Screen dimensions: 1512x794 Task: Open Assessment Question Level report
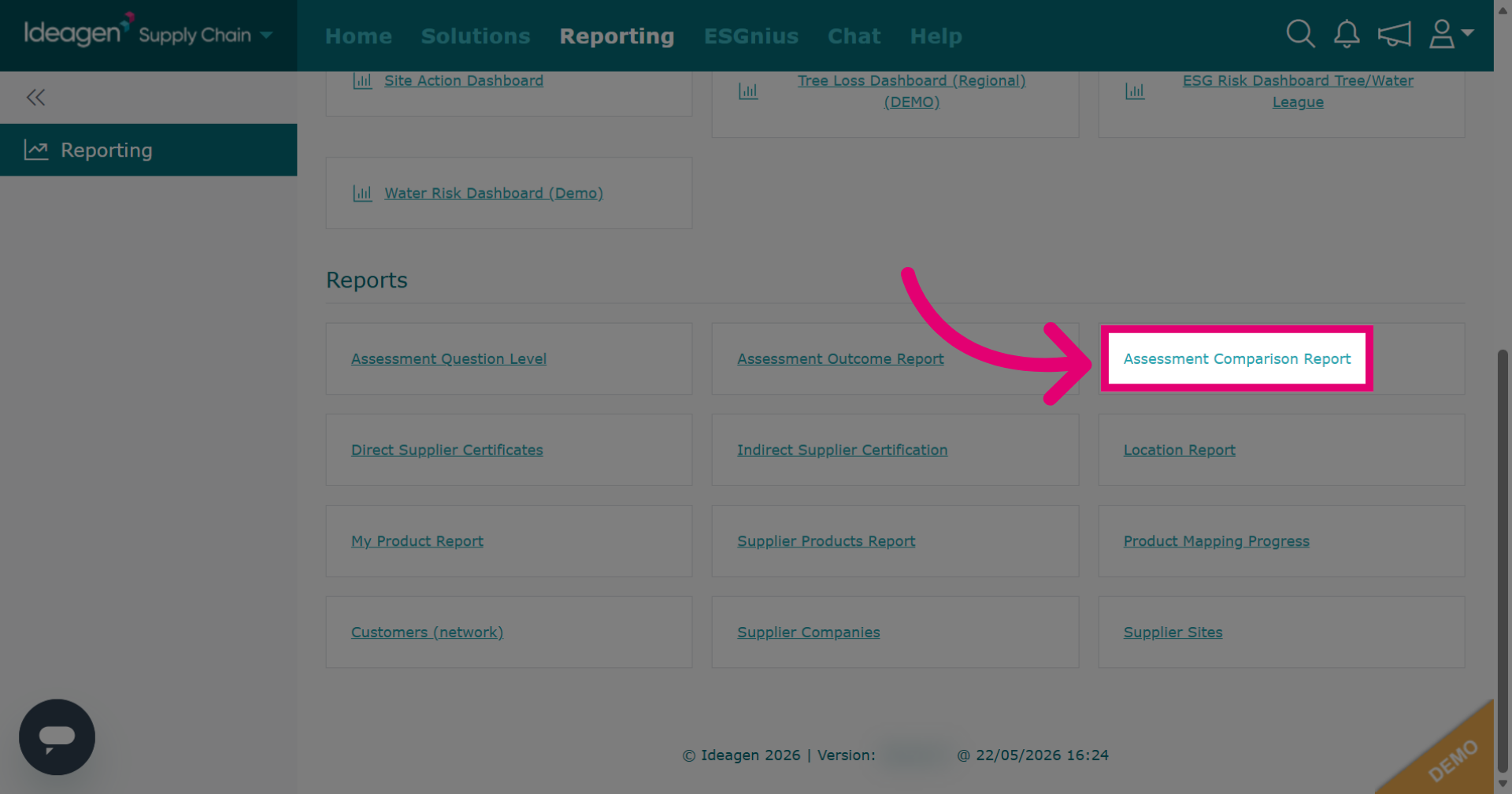point(449,358)
